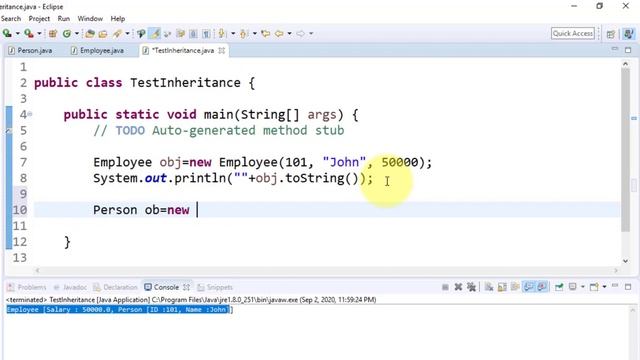
Task: Click the Back navigation arrow
Action: [x=279, y=33]
